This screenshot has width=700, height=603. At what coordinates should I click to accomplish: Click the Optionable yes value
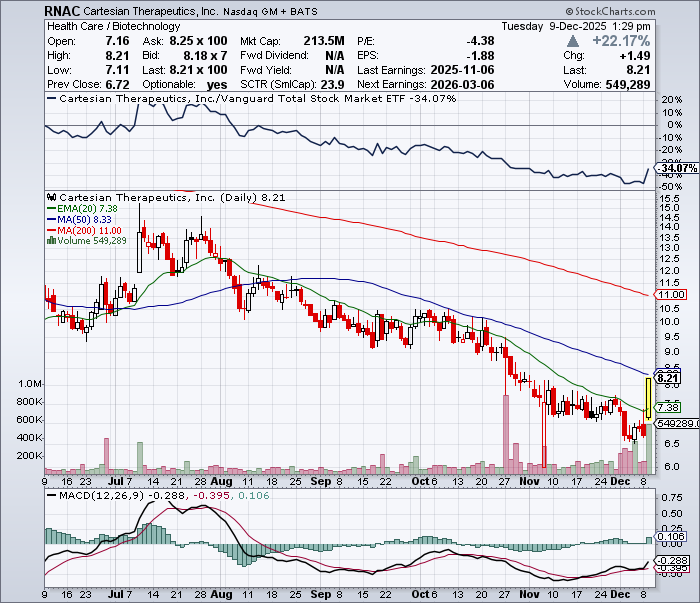(x=217, y=84)
